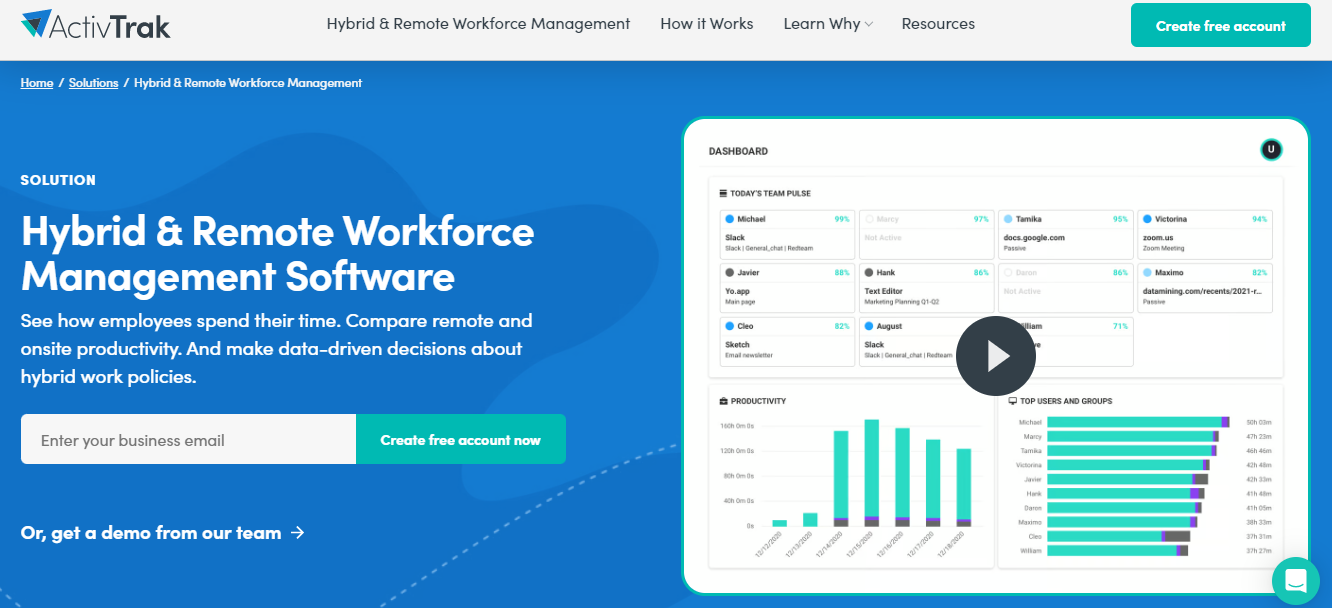
Task: Open the chat widget bubble
Action: point(1296,581)
